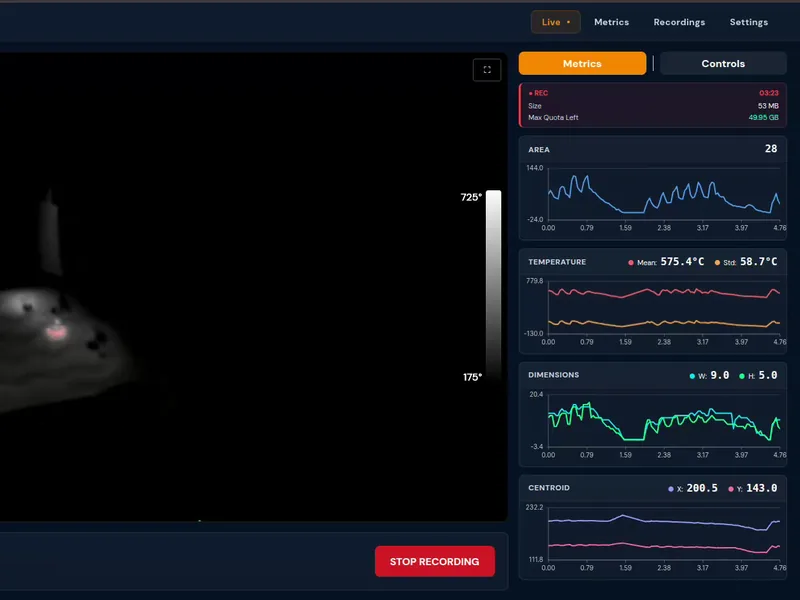
Task: Click the red Mean legend dot
Action: click(631, 263)
